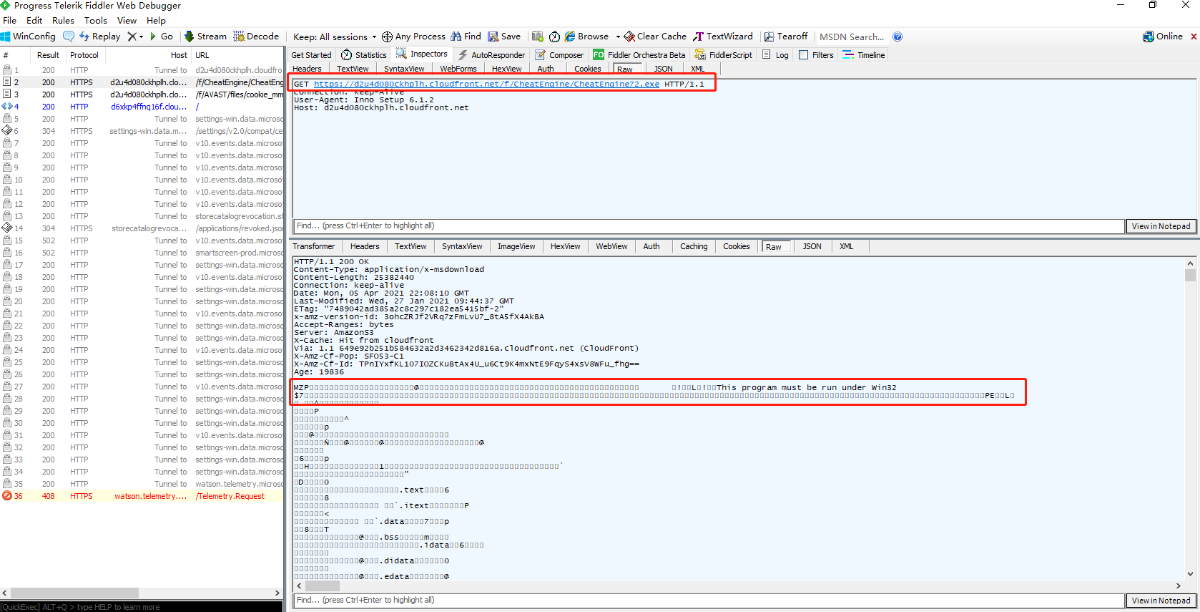Screen dimensions: 1200x612
Task: Click the camera screenshot toolbar icon
Action: [x=538, y=36]
